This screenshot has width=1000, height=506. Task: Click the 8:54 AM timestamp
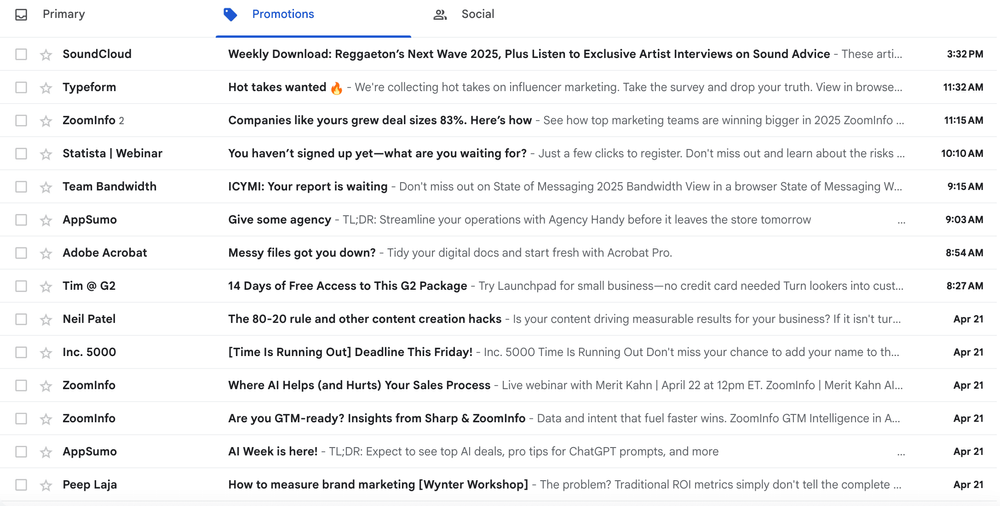[964, 253]
